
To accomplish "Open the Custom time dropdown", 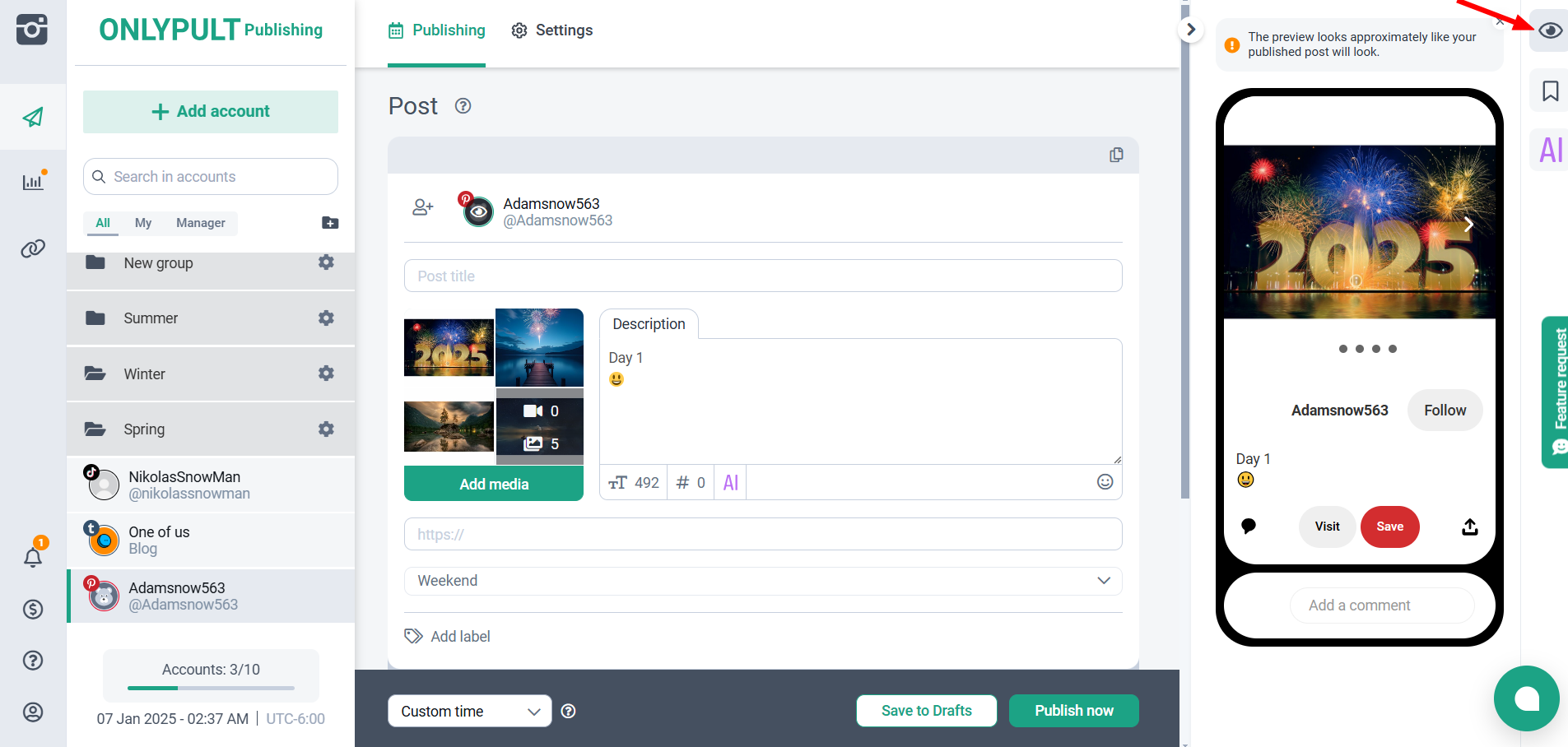I will click(469, 712).
